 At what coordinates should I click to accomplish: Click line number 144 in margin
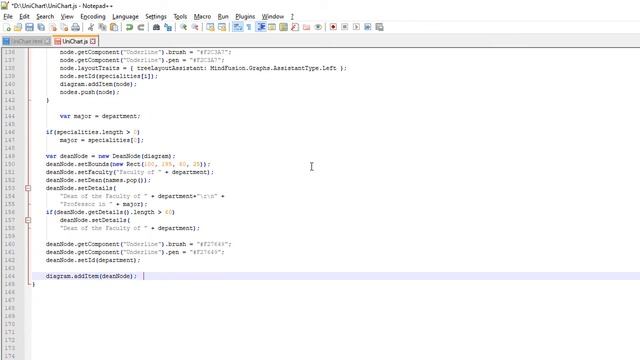(10, 116)
